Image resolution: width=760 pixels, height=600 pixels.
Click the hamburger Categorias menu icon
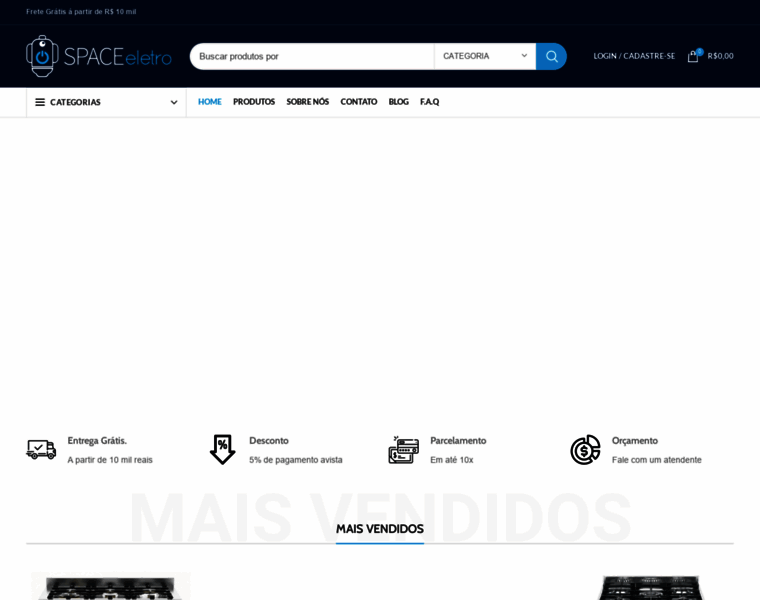point(40,102)
